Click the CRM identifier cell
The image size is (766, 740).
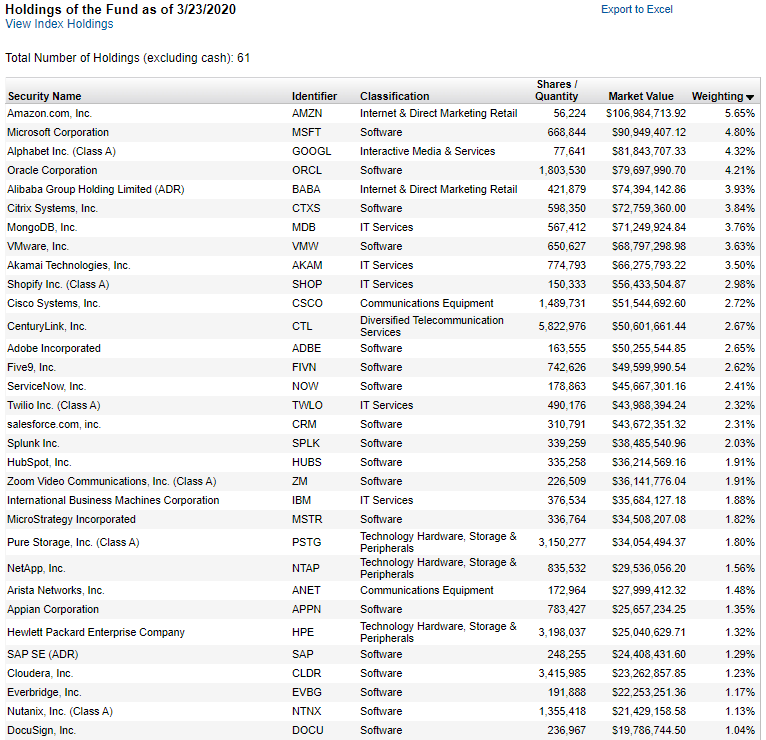coord(304,425)
